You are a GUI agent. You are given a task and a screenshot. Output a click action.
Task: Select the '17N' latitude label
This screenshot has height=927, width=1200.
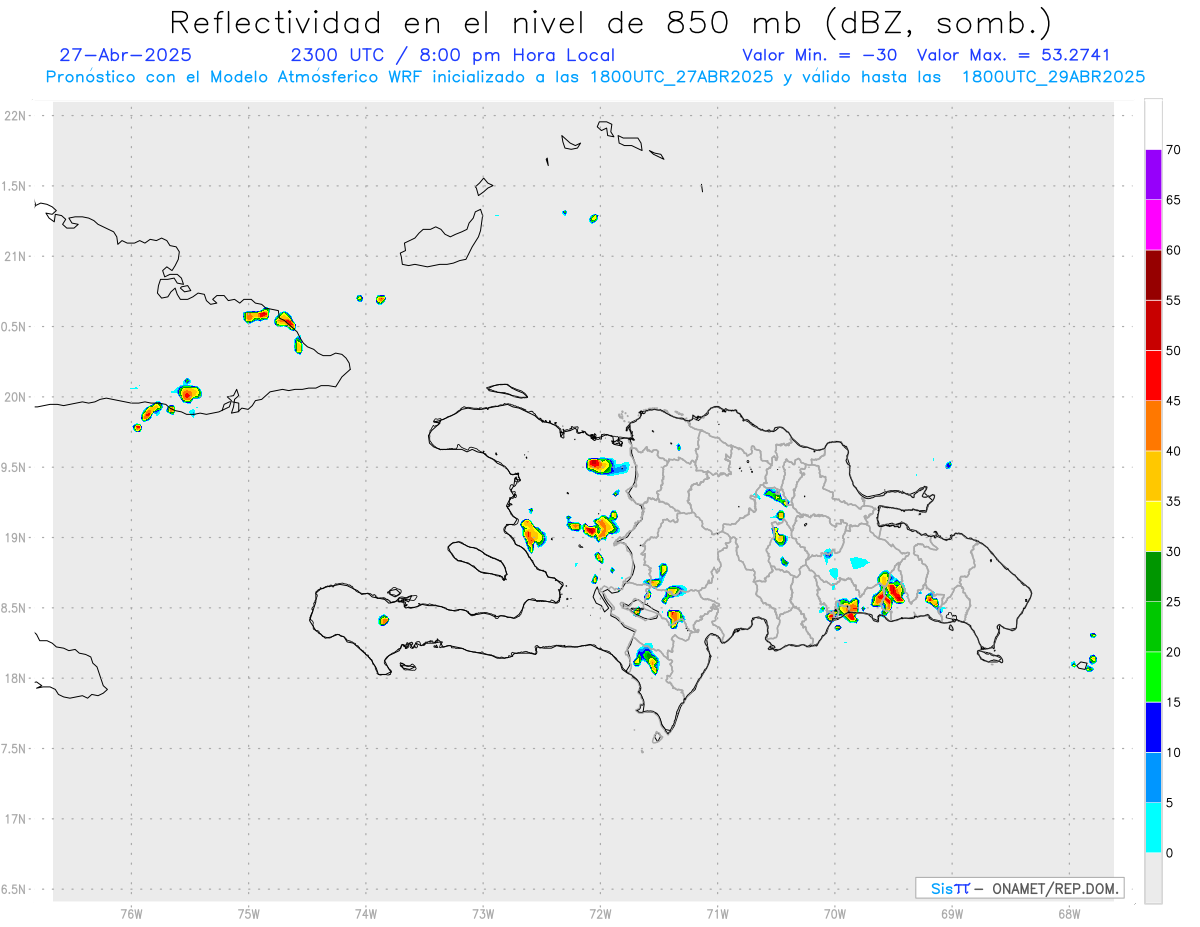pyautogui.click(x=17, y=819)
